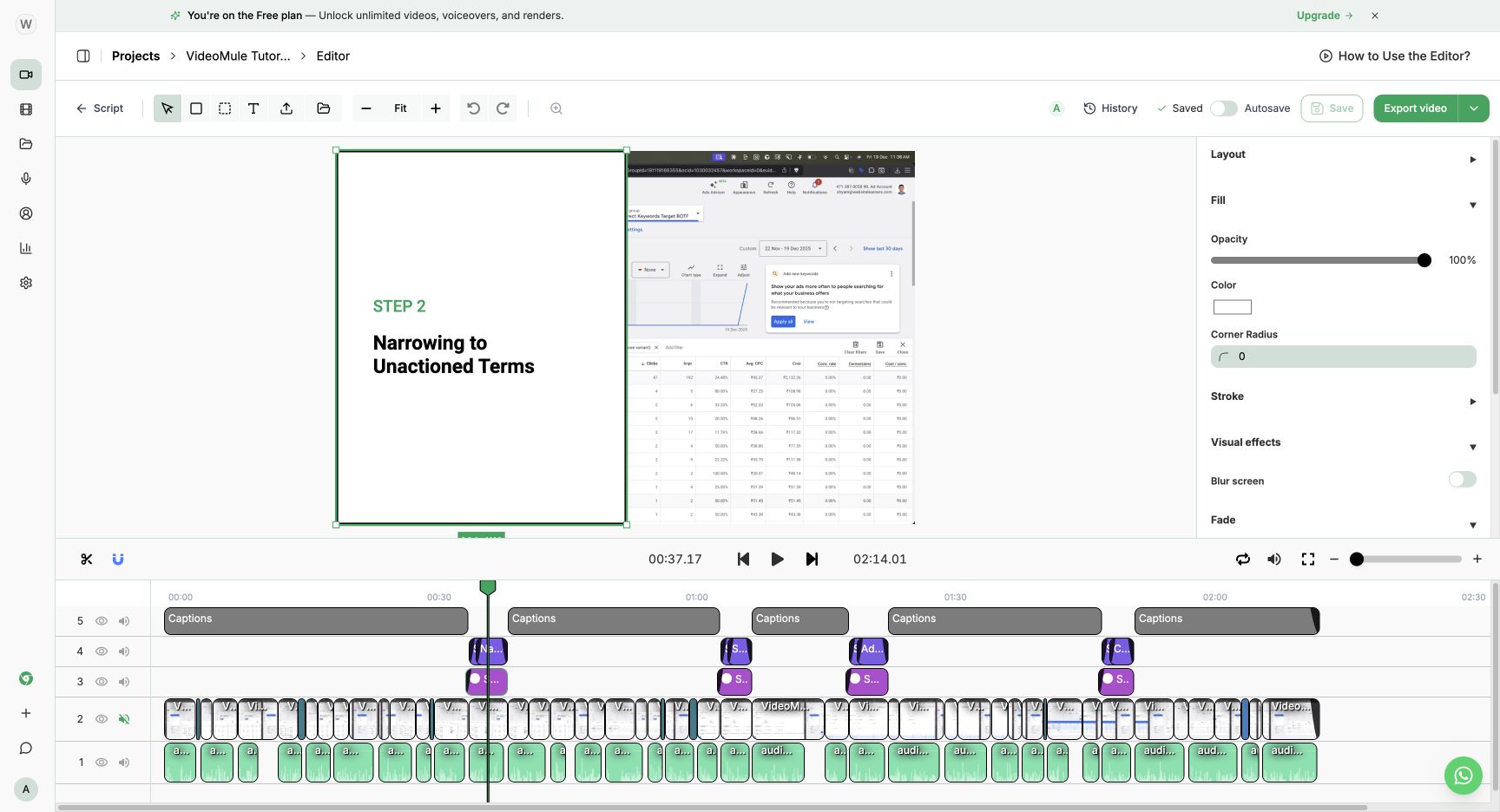The width and height of the screenshot is (1500, 812).
Task: Select the rectangle shape tool
Action: (196, 108)
